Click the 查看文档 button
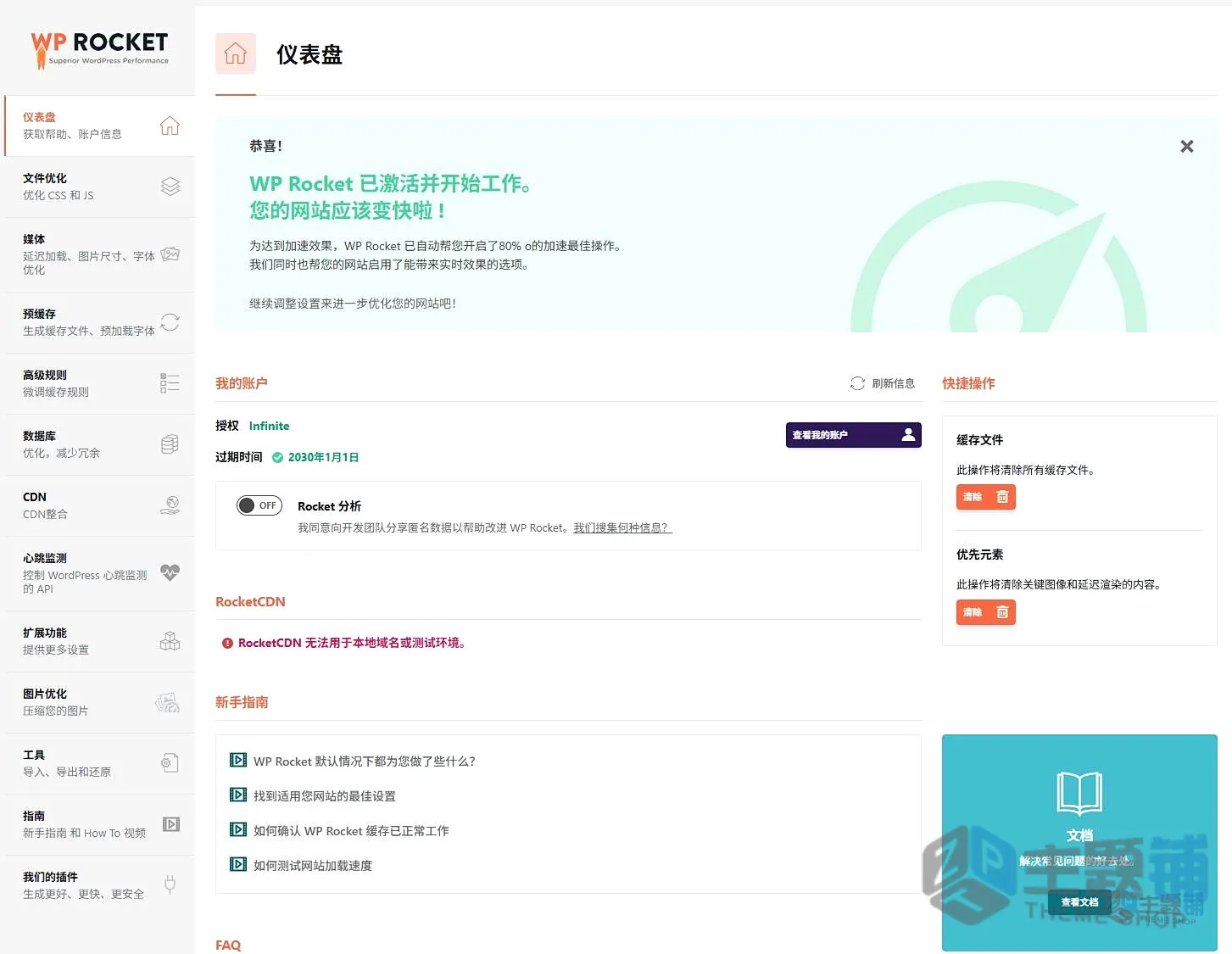This screenshot has height=954, width=1232. pos(1079,902)
